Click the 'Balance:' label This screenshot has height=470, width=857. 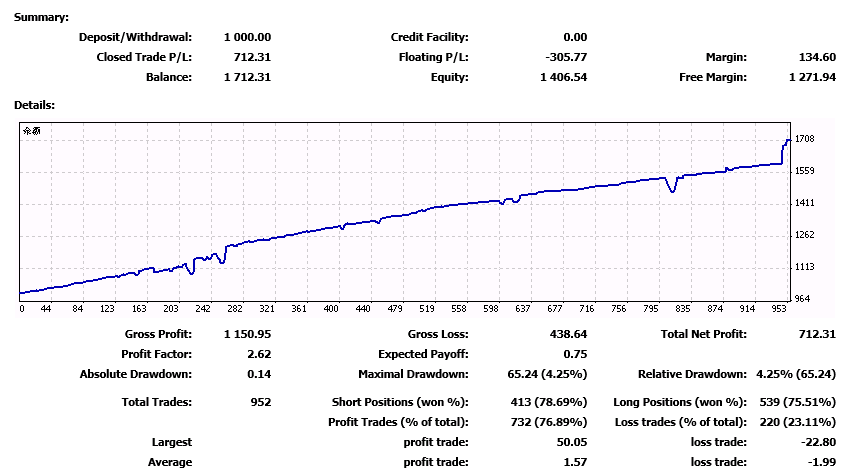[x=168, y=77]
